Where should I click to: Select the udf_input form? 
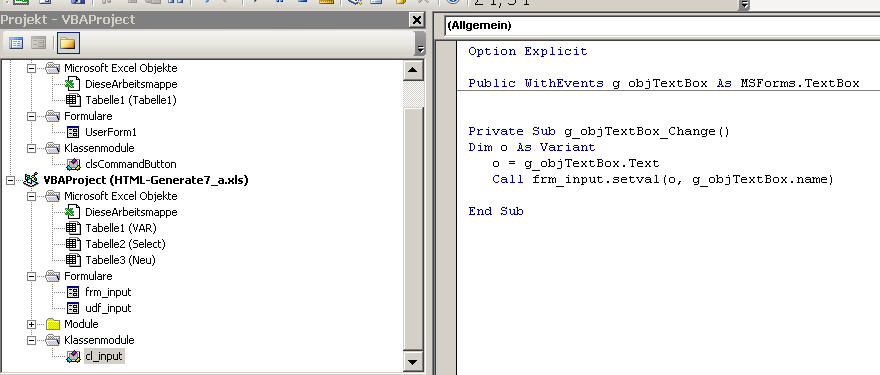pyautogui.click(x=108, y=308)
